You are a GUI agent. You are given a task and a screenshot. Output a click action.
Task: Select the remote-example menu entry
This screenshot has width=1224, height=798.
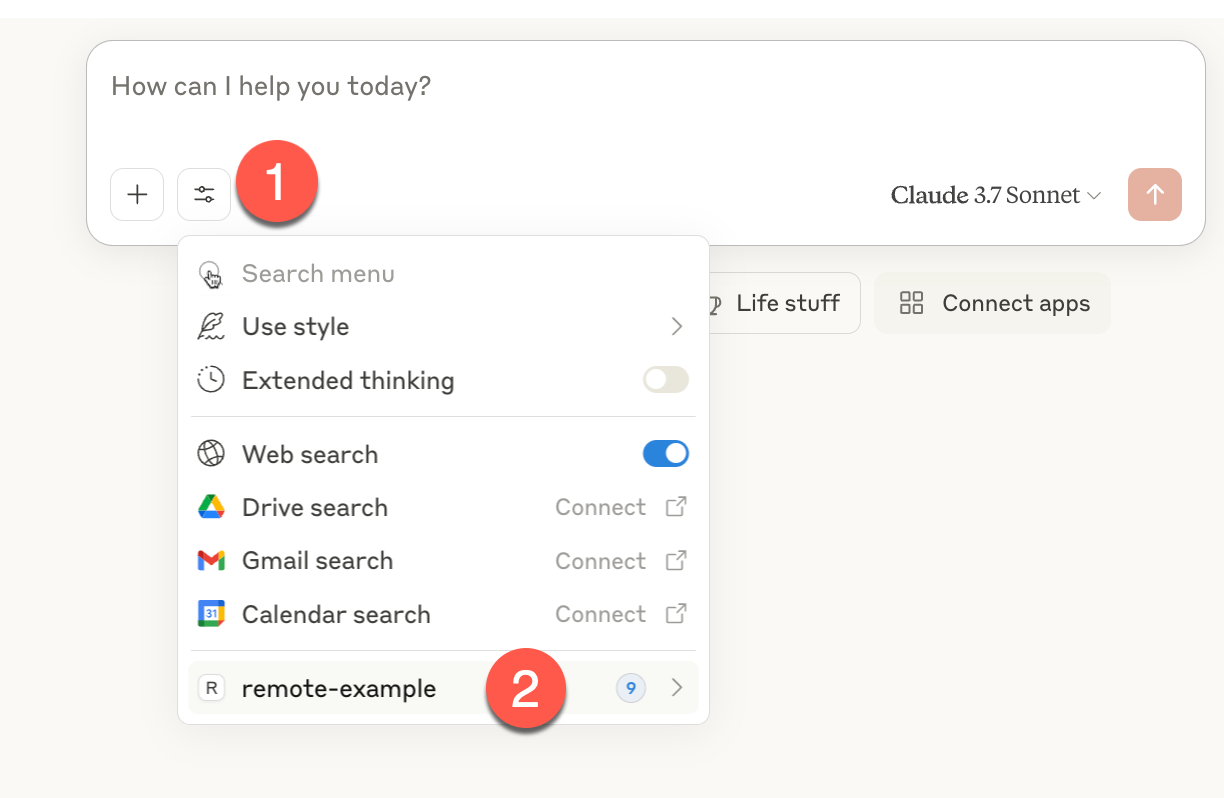pos(339,688)
